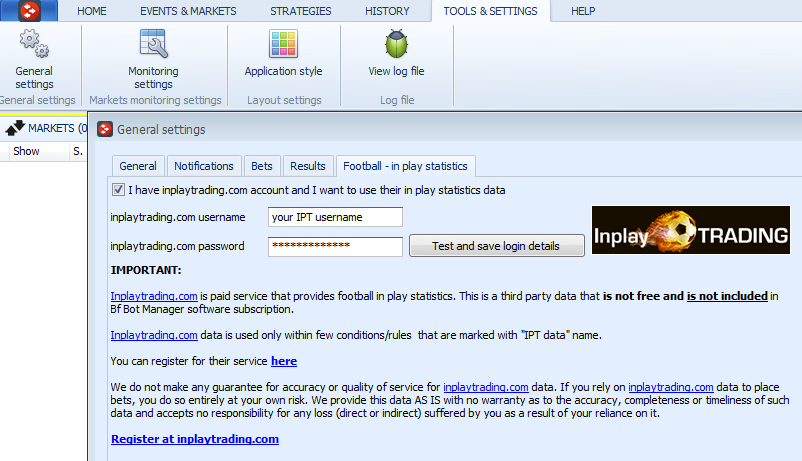Open Application style color grid icon
This screenshot has height=461, width=802.
[283, 43]
